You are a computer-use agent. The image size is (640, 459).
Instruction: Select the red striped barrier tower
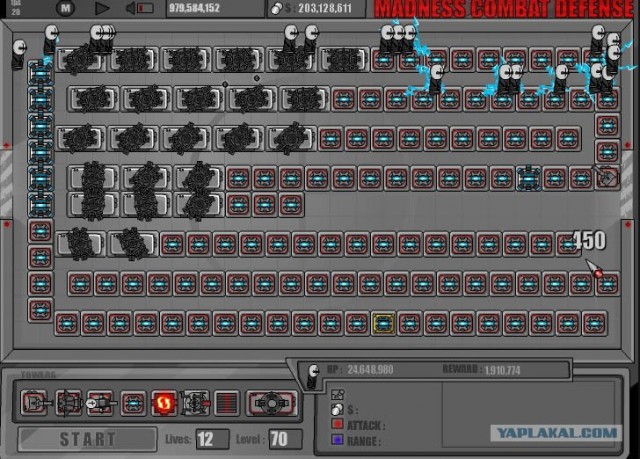tap(227, 403)
